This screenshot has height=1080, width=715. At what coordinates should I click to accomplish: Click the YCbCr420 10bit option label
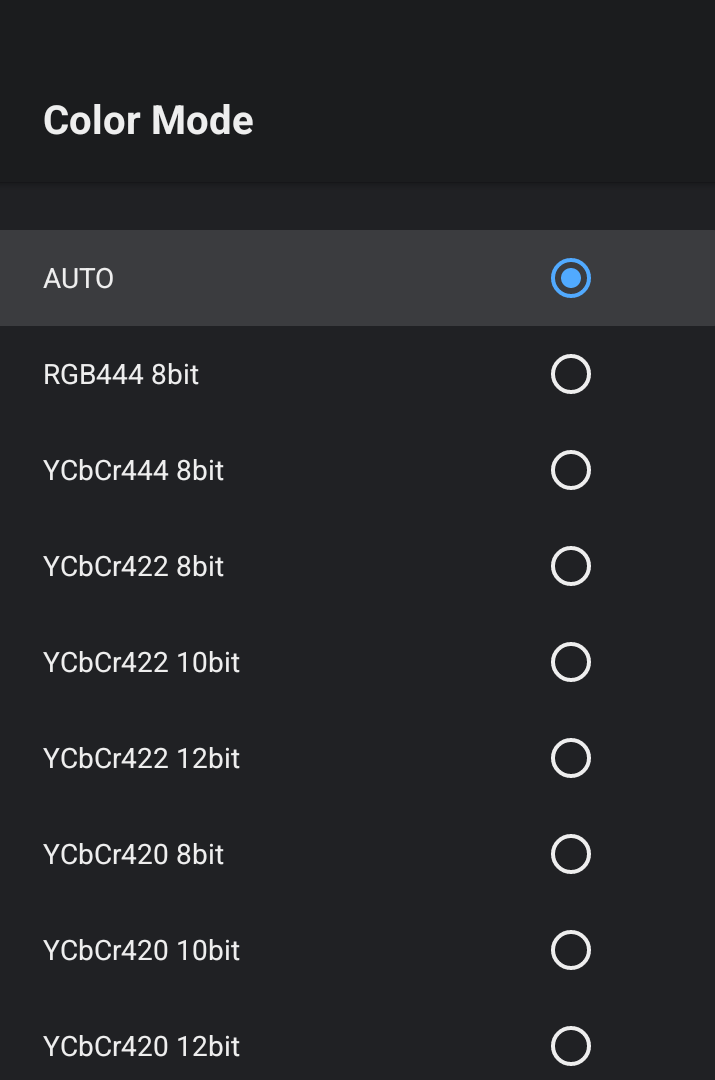tap(141, 950)
